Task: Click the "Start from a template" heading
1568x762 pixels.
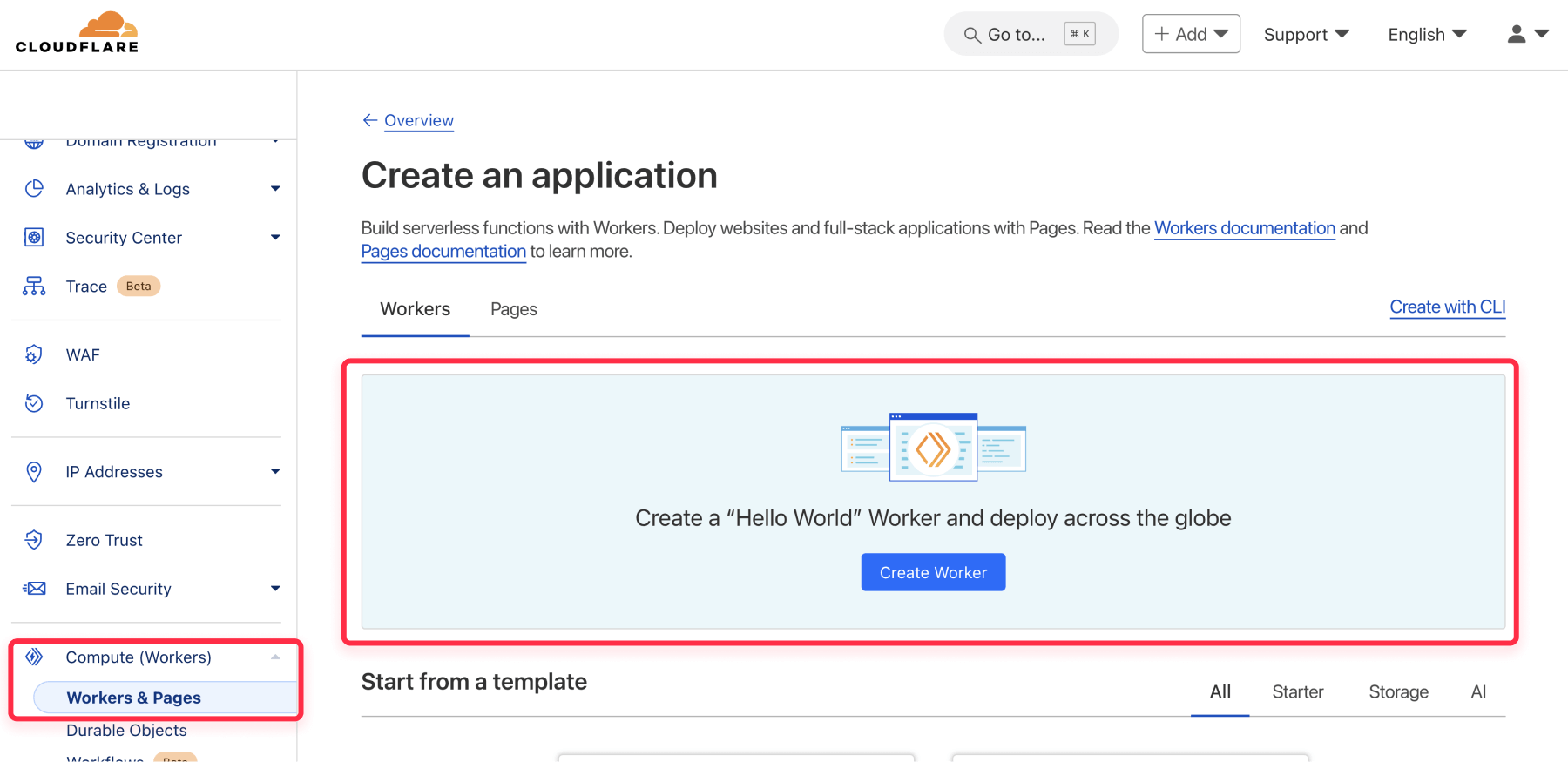Action: tap(474, 682)
